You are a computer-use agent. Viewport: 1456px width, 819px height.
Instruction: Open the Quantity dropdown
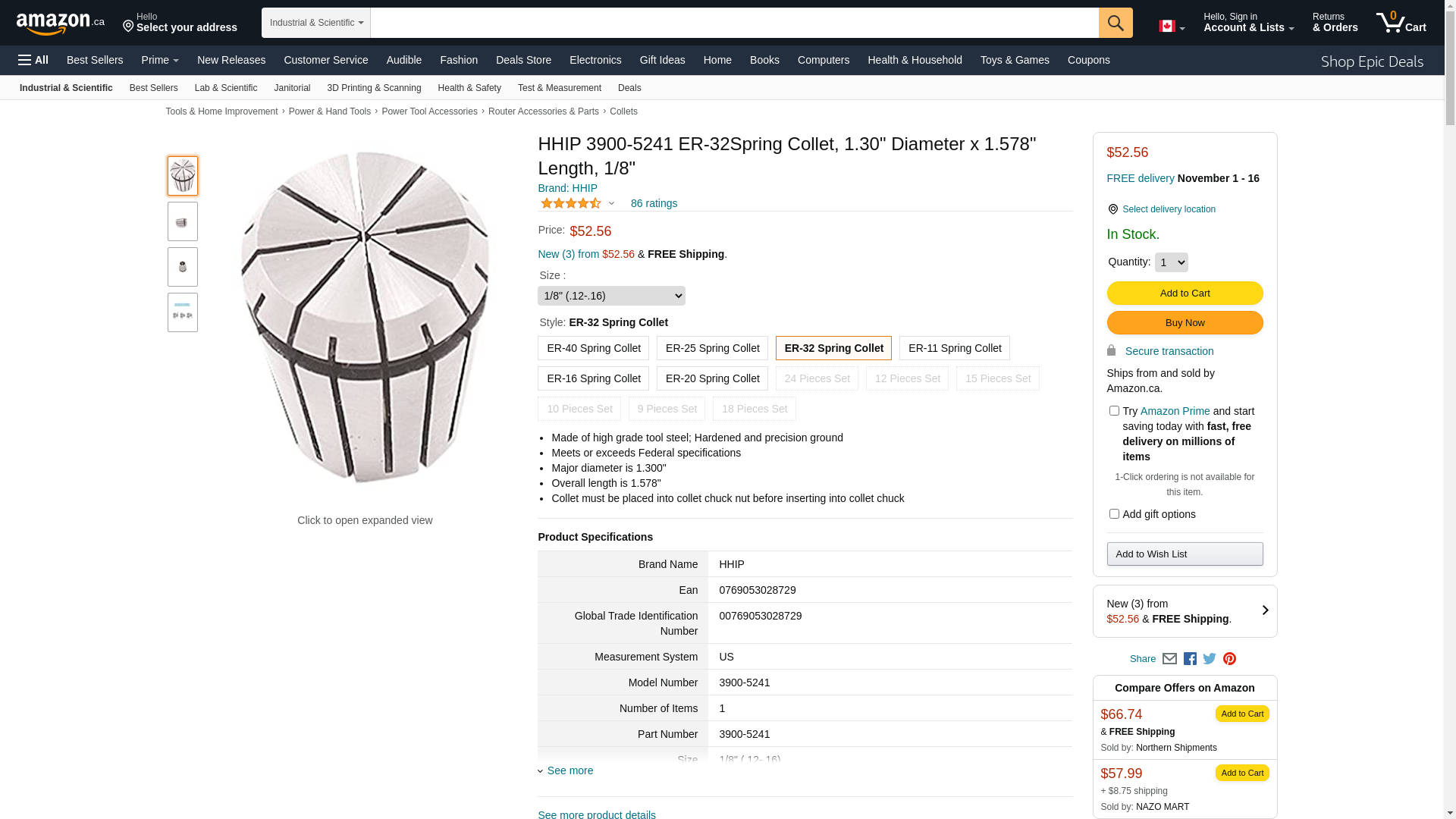[1171, 262]
